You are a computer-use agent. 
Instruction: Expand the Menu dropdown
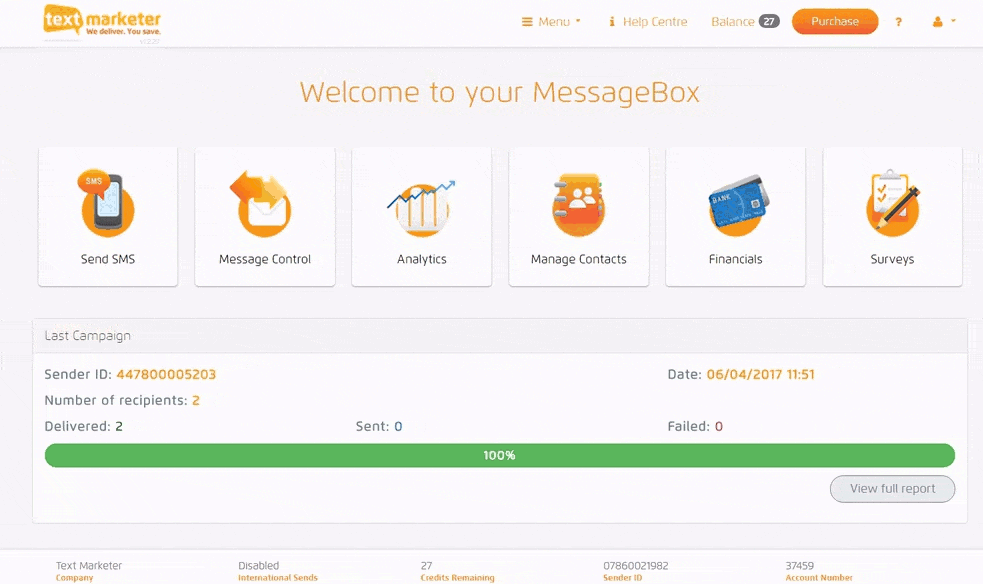(551, 22)
